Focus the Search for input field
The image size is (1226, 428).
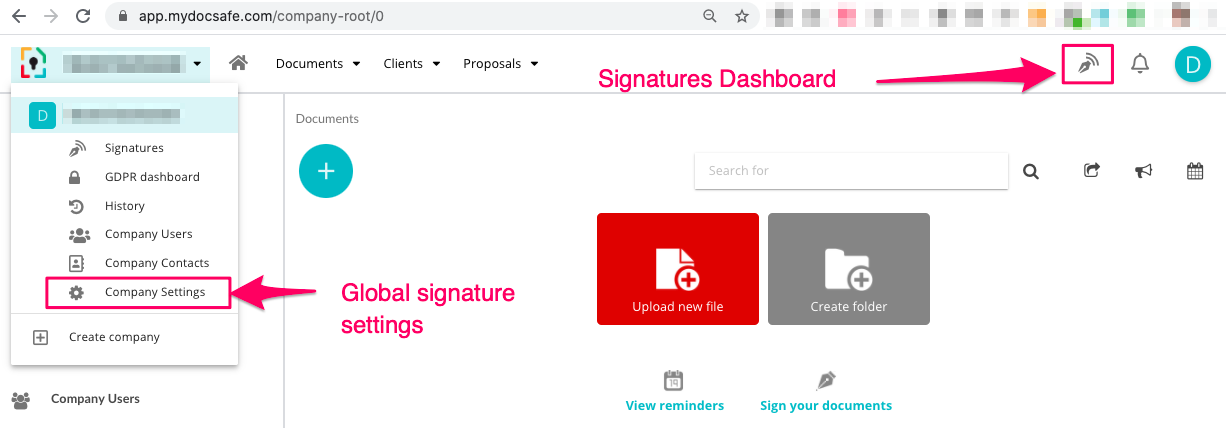coord(850,171)
